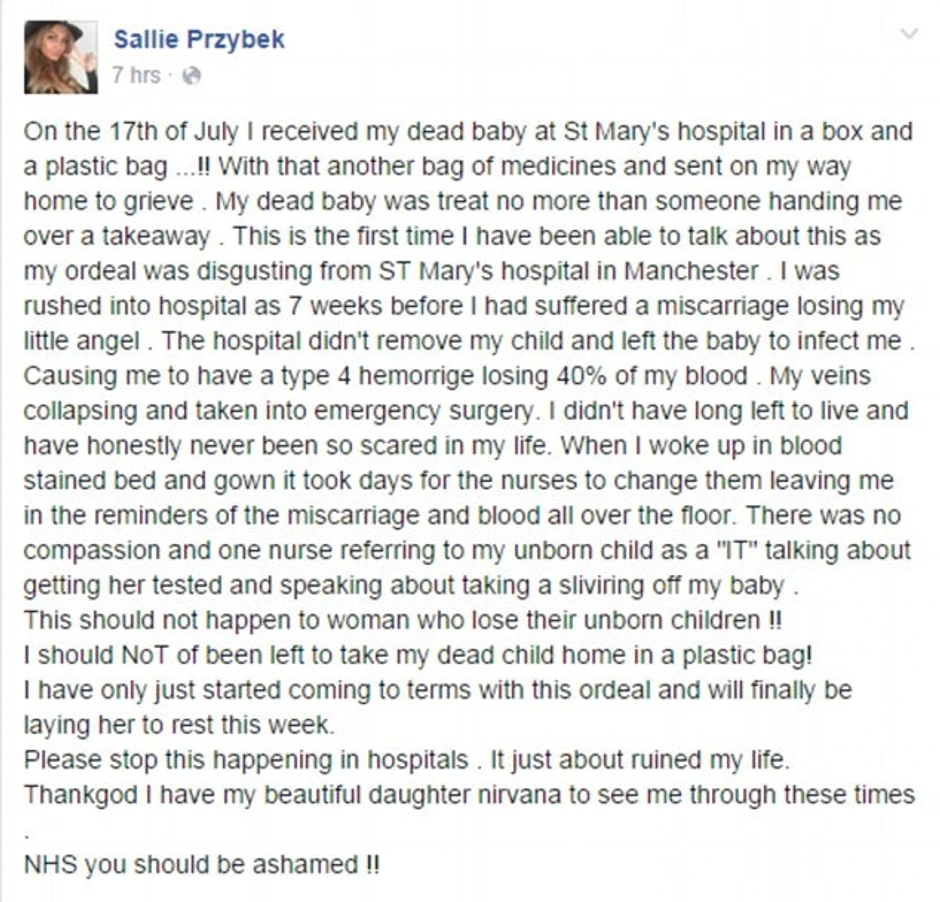Click the public globe privacy icon
Viewport: 940px width, 902px height.
click(193, 76)
